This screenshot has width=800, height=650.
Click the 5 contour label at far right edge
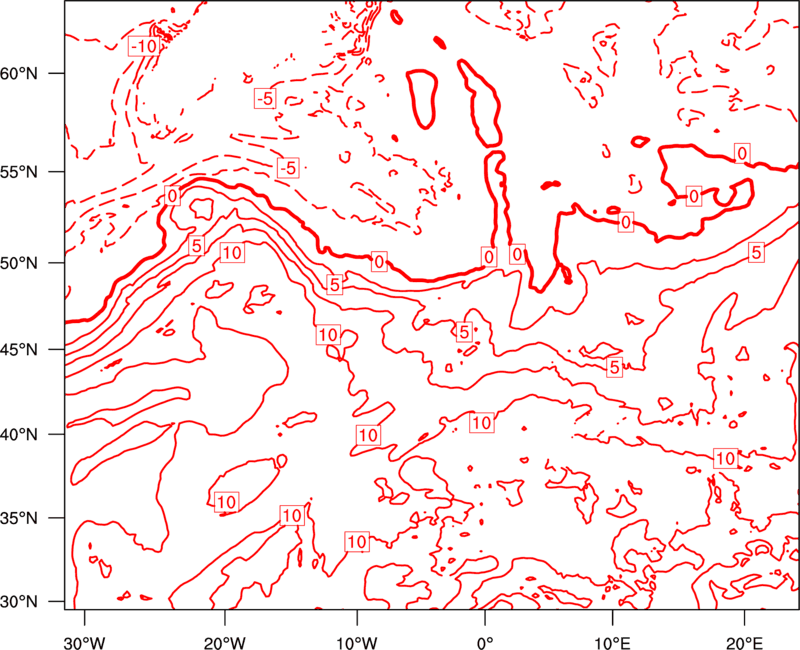756,252
